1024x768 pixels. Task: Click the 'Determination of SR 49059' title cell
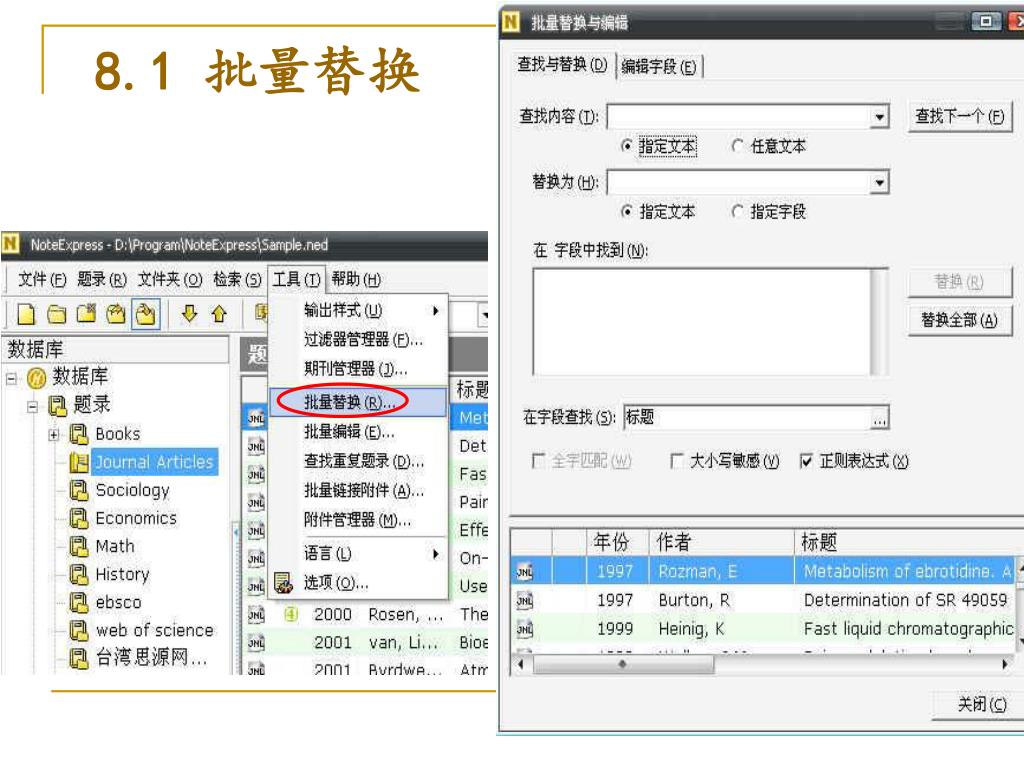[x=905, y=600]
